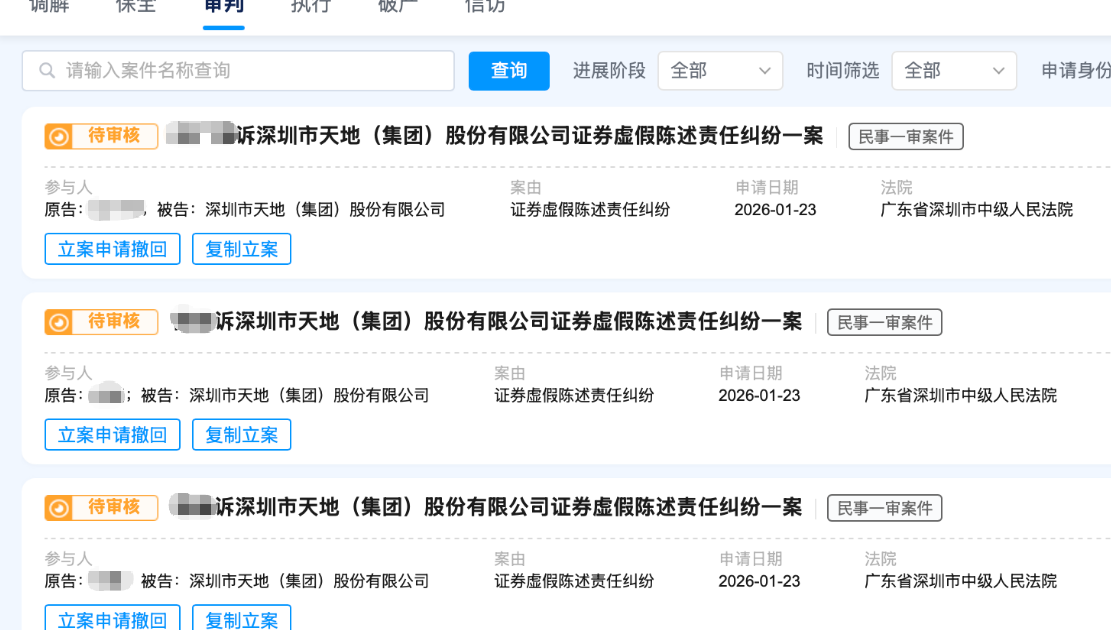Click the 民事一审案件 tag on first case
This screenshot has width=1111, height=630.
[x=905, y=137]
